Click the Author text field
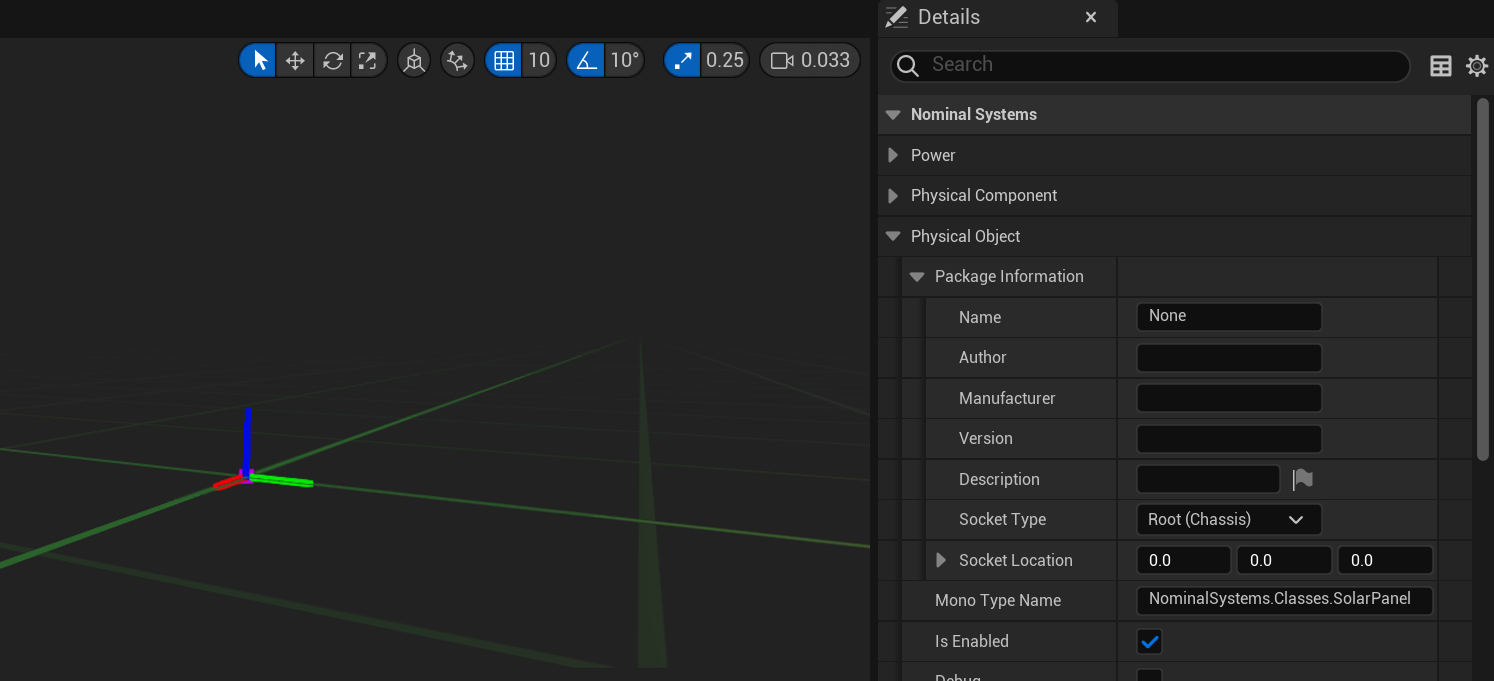The height and width of the screenshot is (681, 1494). [1229, 358]
